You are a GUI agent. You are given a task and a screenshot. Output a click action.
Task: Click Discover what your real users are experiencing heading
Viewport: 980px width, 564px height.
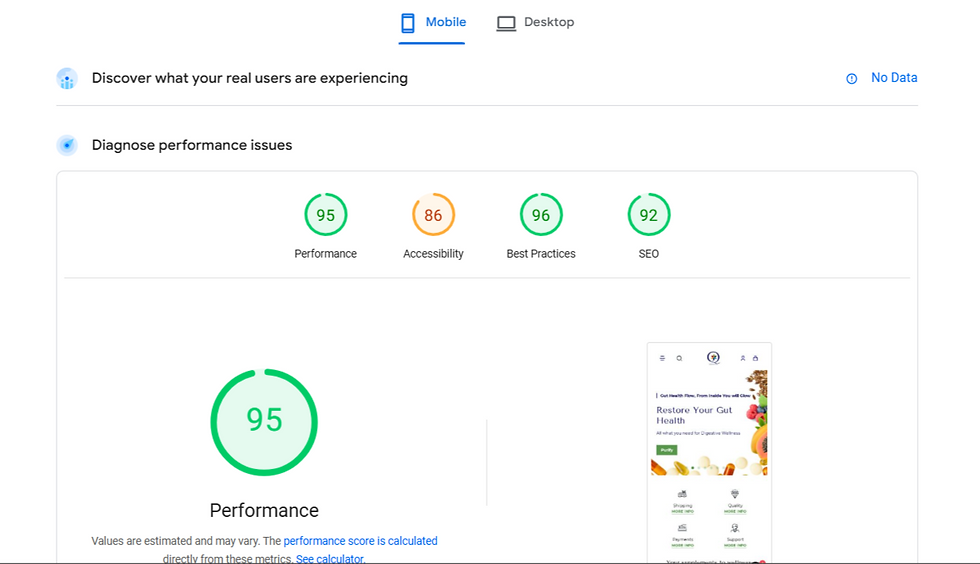(249, 78)
